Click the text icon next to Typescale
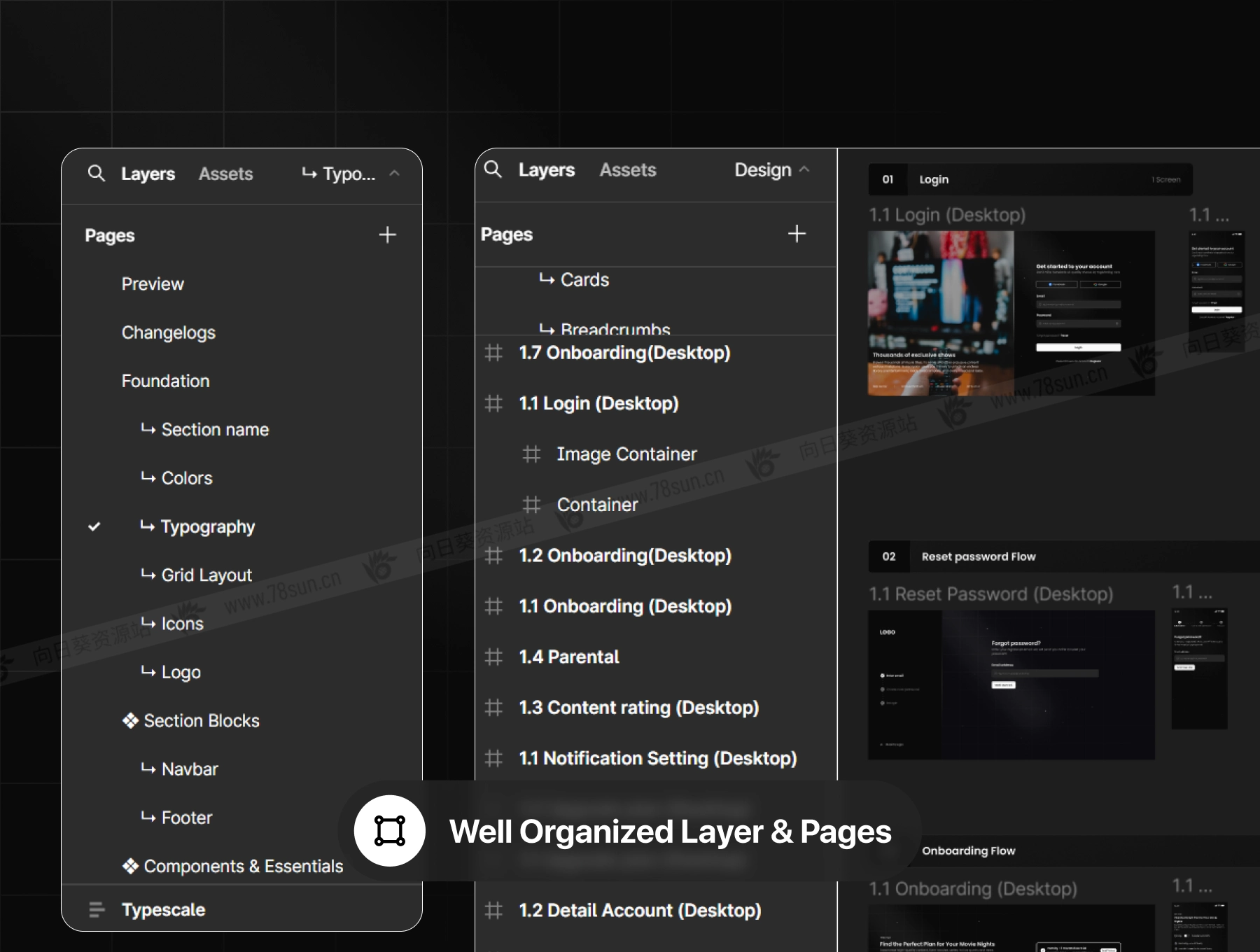The image size is (1260, 952). pyautogui.click(x=97, y=909)
